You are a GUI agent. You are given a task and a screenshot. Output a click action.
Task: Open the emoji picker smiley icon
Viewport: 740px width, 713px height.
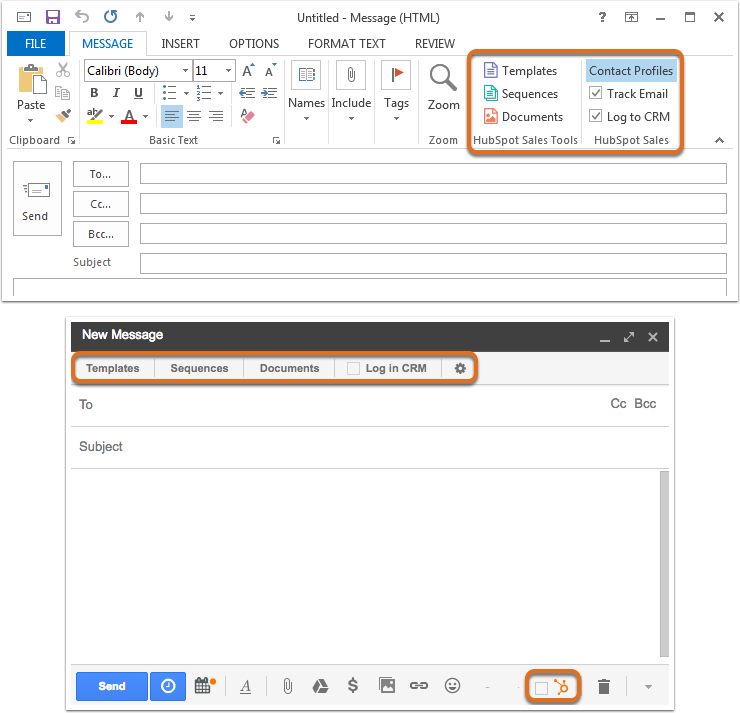[452, 686]
